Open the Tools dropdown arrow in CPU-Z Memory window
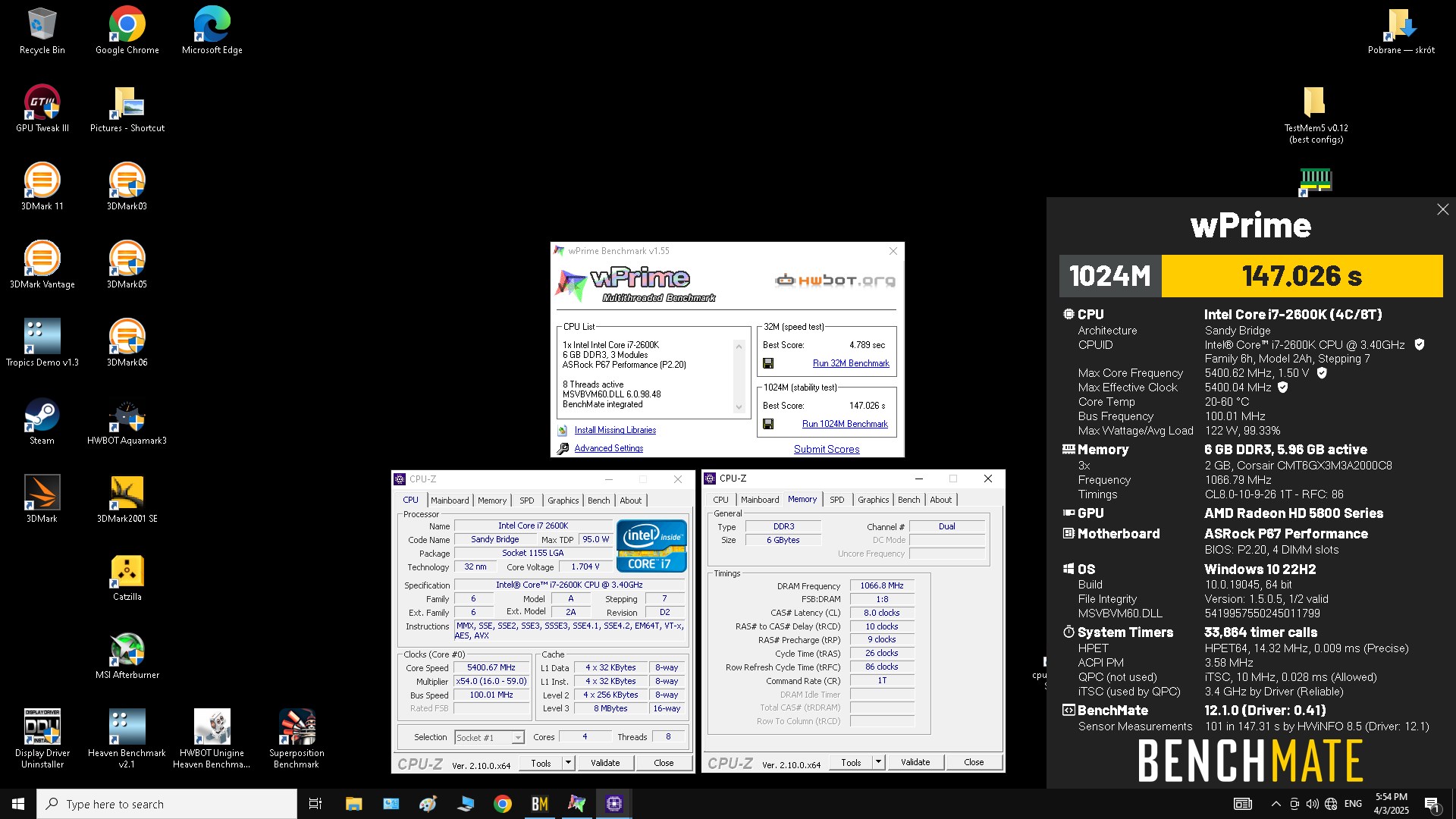This screenshot has height=819, width=1456. (878, 762)
